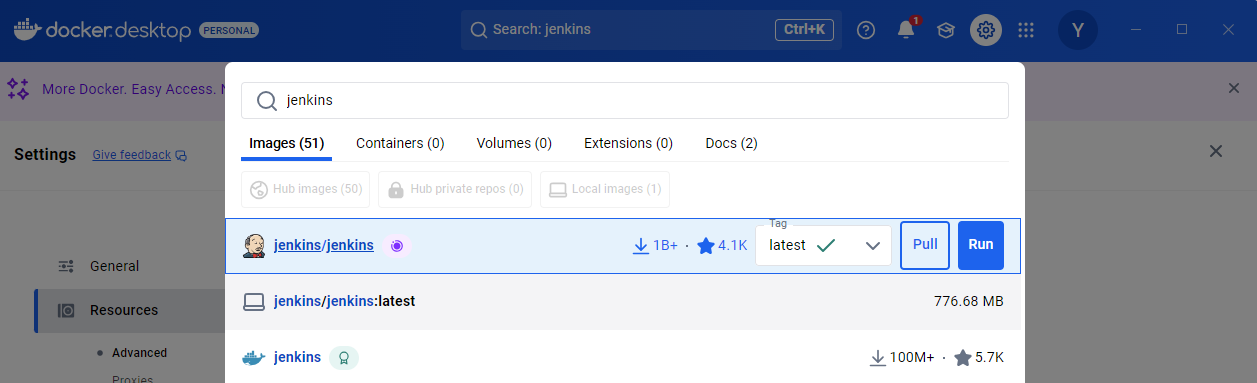Image resolution: width=1257 pixels, height=383 pixels.
Task: Open the Resources settings section
Action: (x=129, y=310)
